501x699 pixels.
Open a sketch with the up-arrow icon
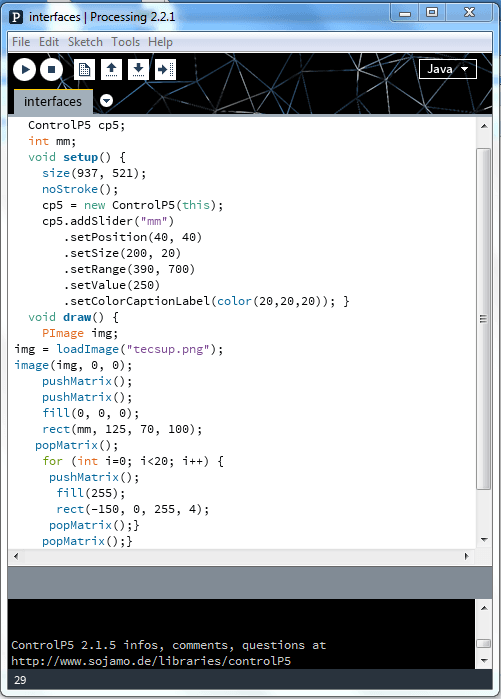coord(111,70)
